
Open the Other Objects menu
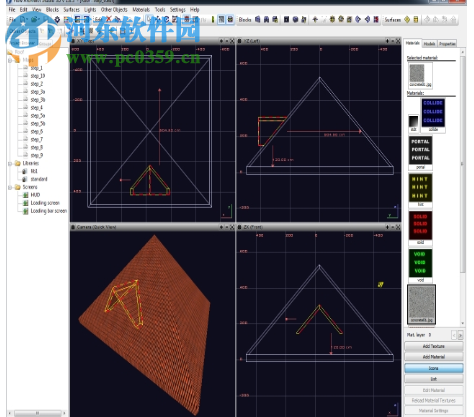coord(114,10)
